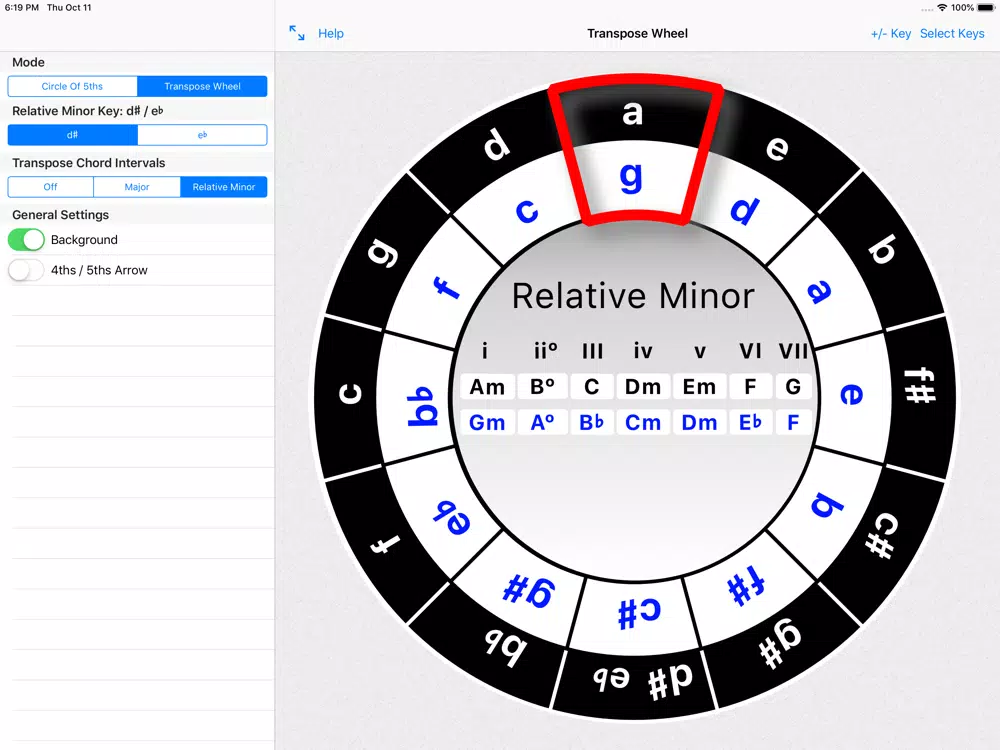Tap the +/- Key button

pos(890,33)
